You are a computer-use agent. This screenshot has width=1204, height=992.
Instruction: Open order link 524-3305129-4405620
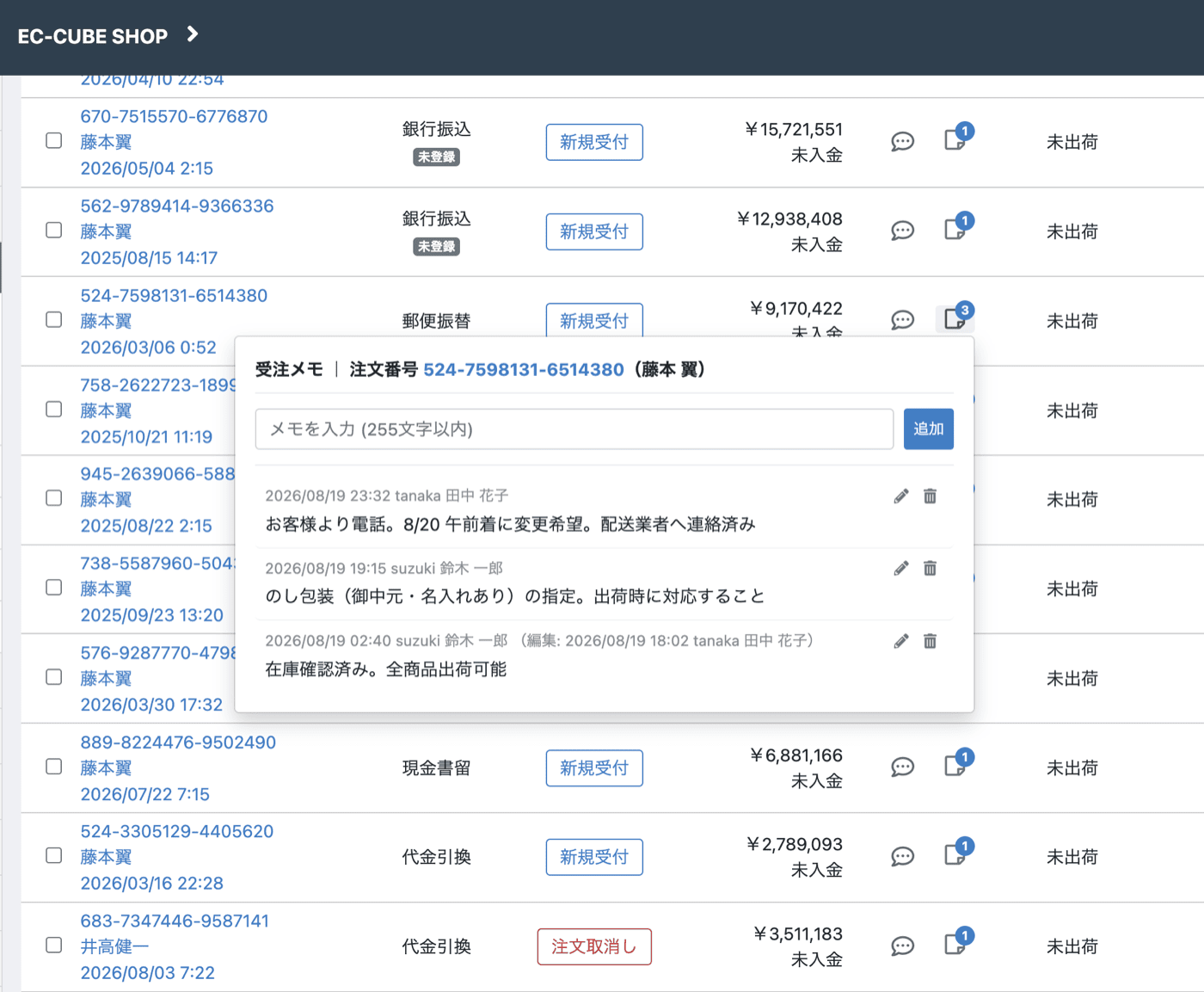click(x=177, y=832)
